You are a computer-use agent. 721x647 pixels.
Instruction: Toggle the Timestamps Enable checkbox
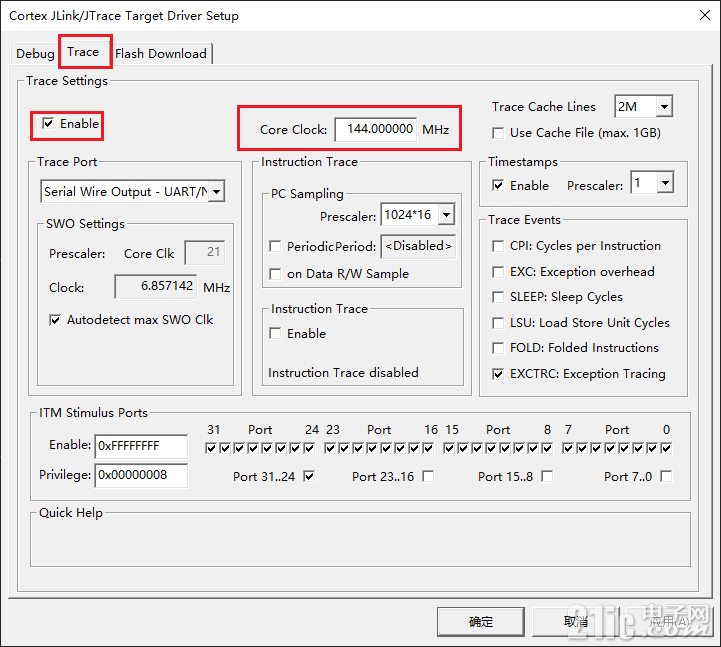click(x=498, y=185)
